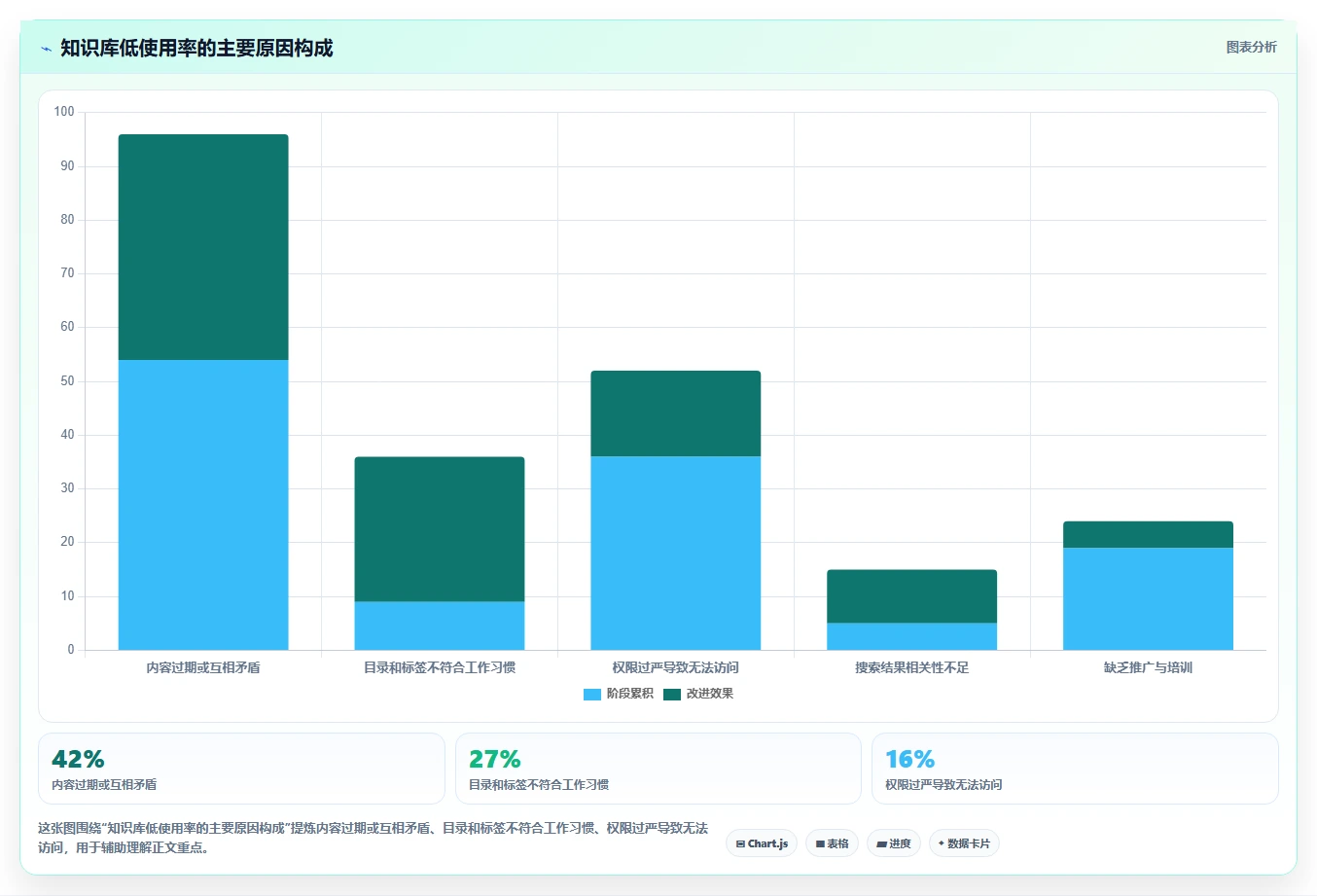The image size is (1317, 896).
Task: Click the bar icon in 进度 chip
Action: click(882, 843)
